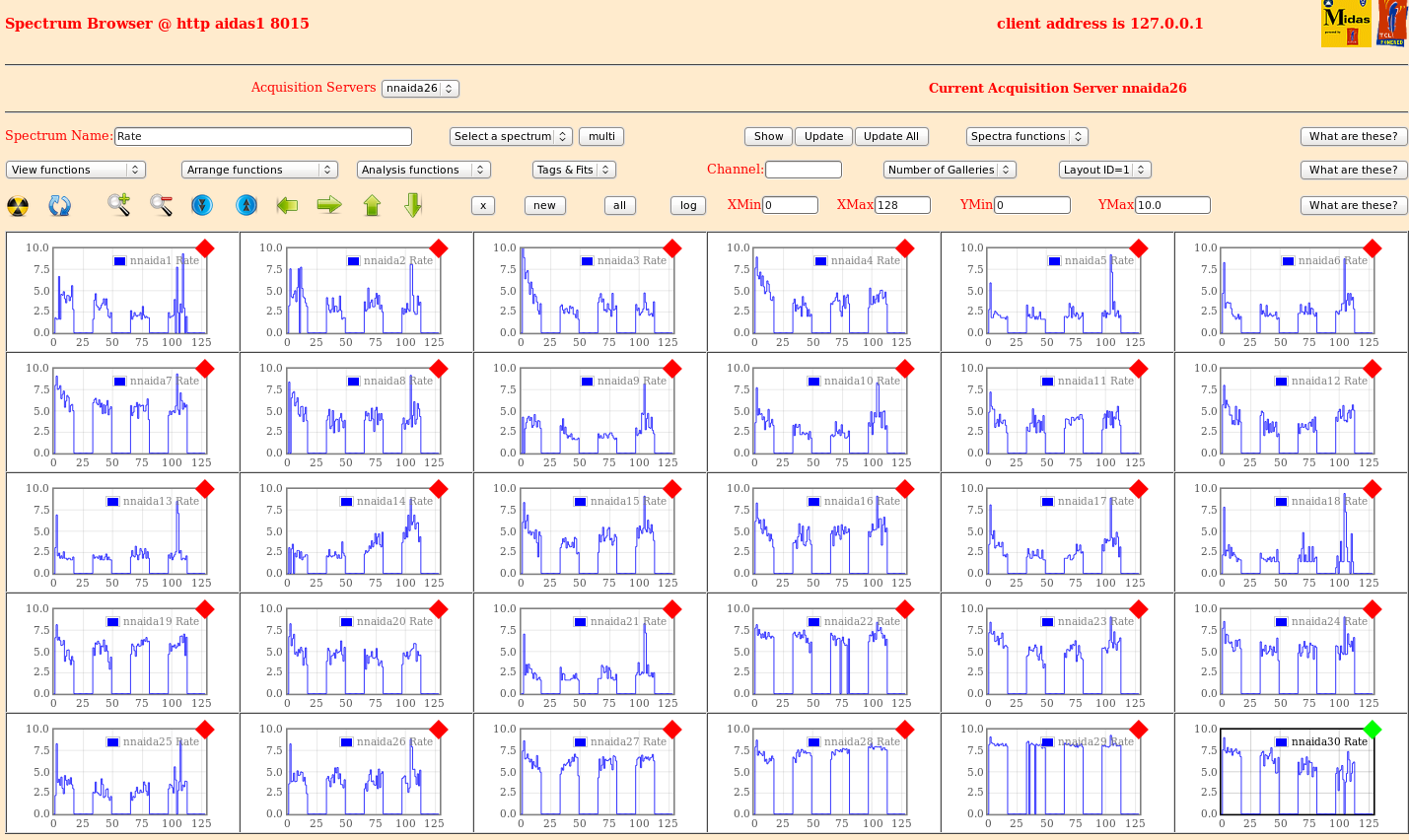Click the green diamond on nnaida30 Rate
Image resolution: width=1409 pixels, height=840 pixels.
pos(1373,730)
